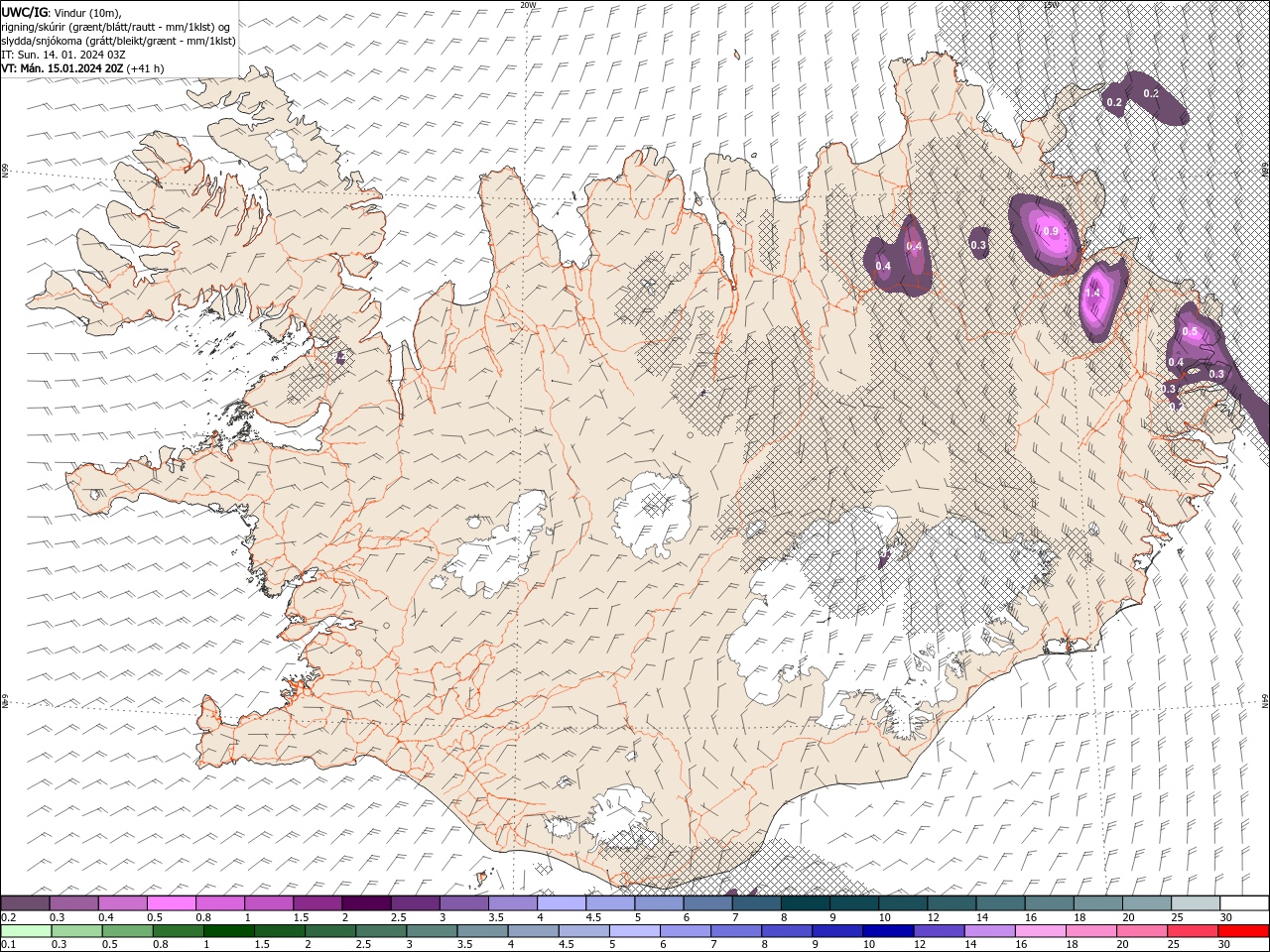Select the dark green swatch starting at 1, lower scale
This screenshot has height=952, width=1270.
pyautogui.click(x=228, y=931)
